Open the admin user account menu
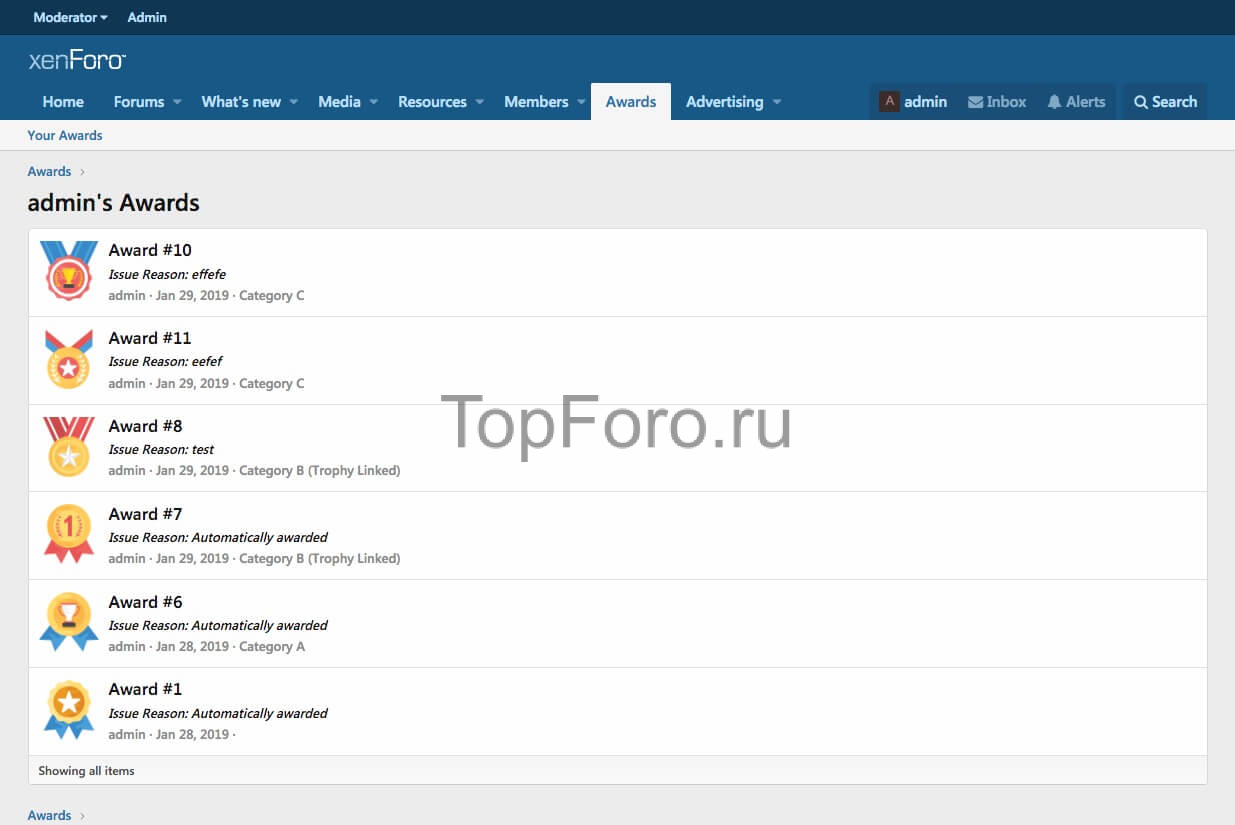Screen dimensions: 1235x825 click(913, 102)
